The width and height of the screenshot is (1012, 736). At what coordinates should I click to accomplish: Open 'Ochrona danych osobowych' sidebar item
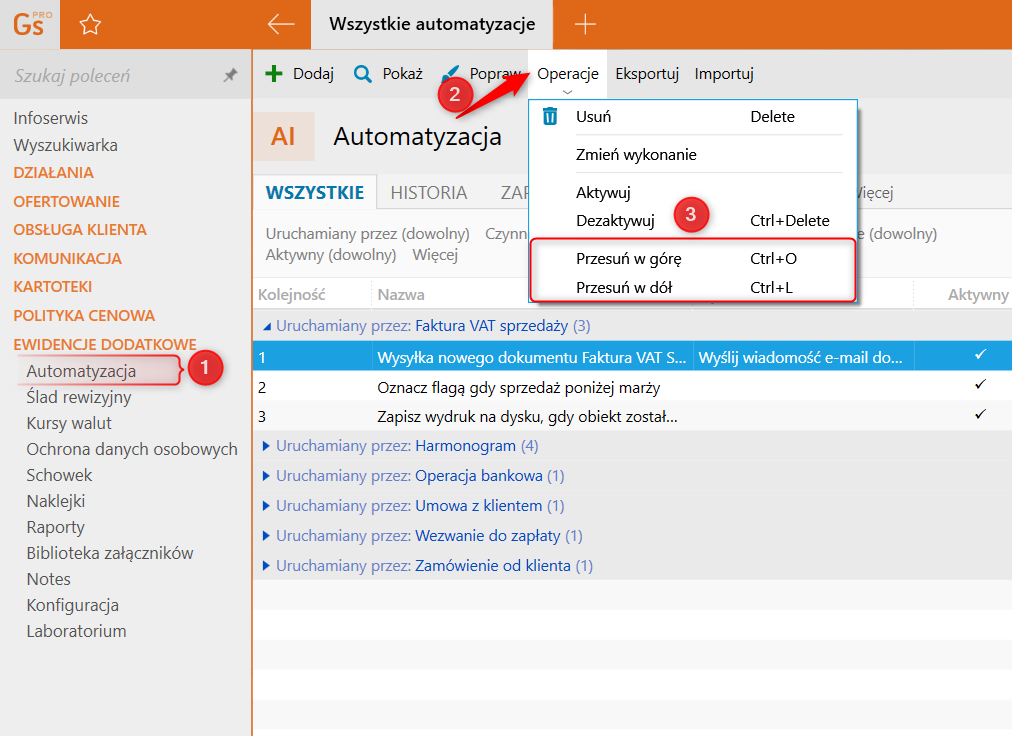(x=132, y=449)
